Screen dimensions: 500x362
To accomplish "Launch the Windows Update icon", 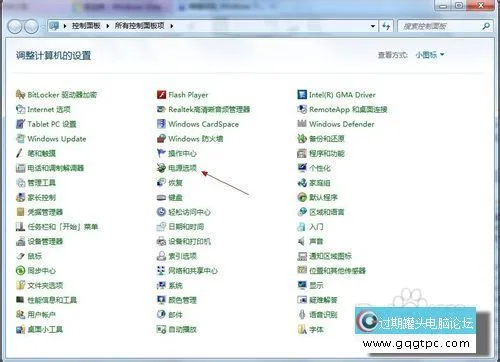I will coord(20,139).
